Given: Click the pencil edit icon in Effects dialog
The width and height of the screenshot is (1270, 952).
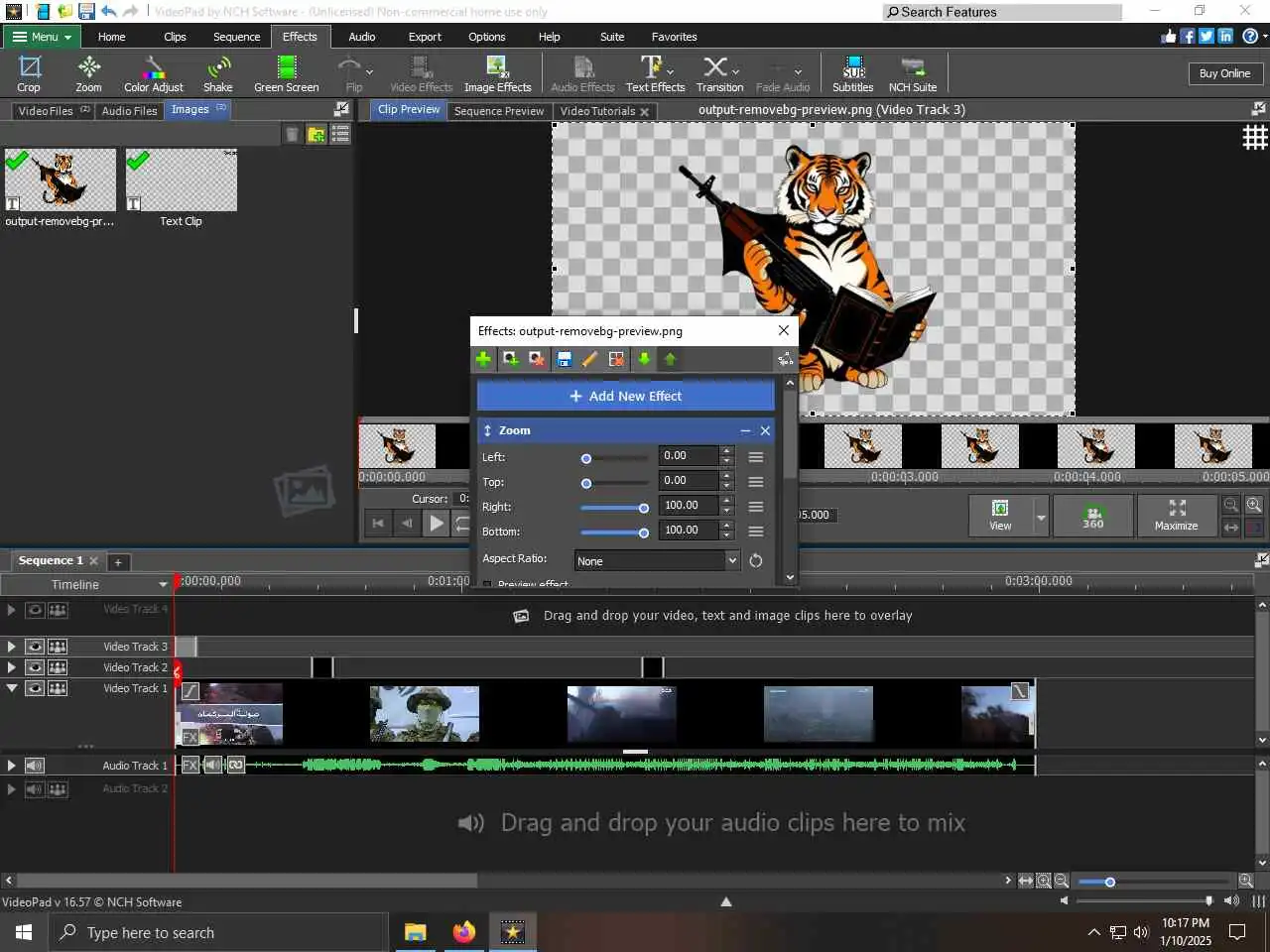Looking at the screenshot, I should [x=589, y=359].
